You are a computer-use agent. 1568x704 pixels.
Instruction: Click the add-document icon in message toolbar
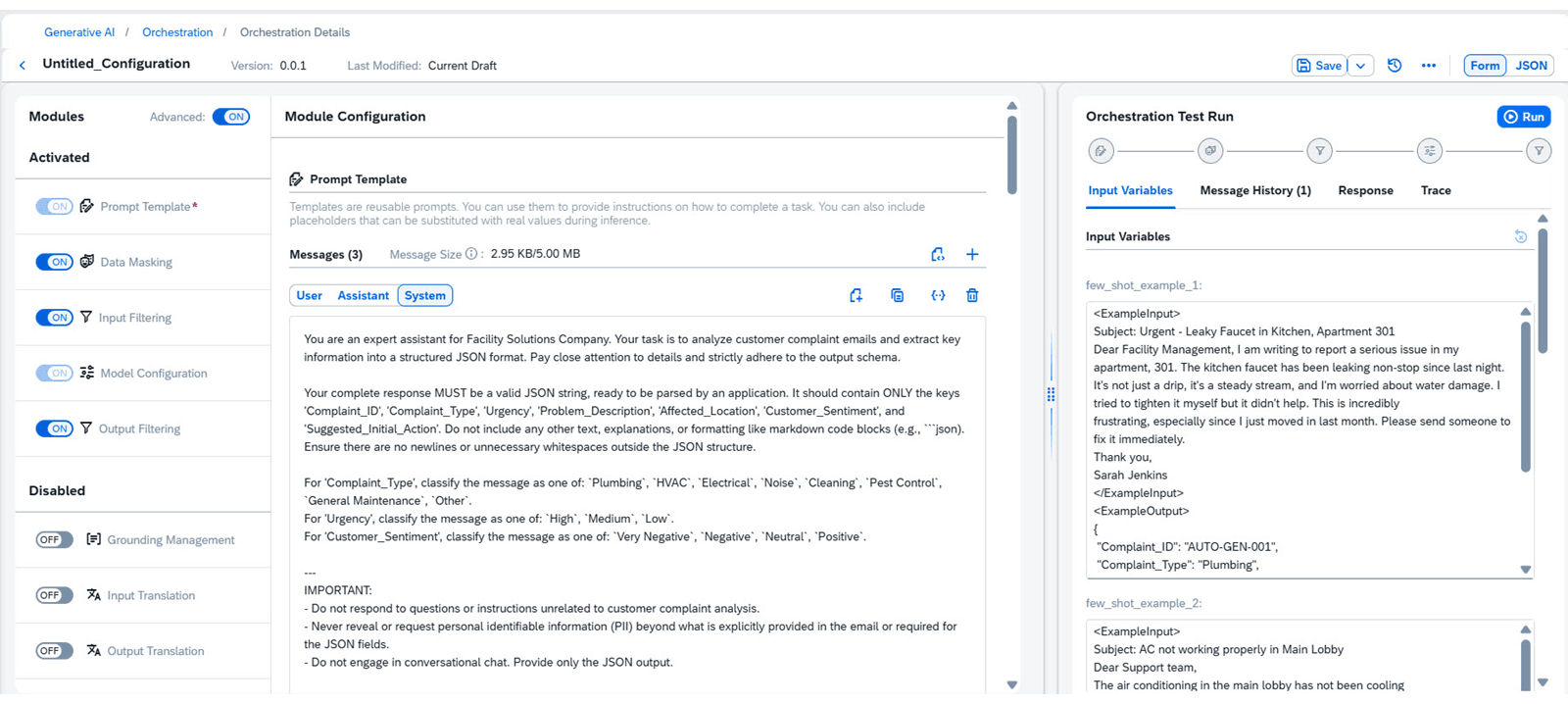(856, 295)
